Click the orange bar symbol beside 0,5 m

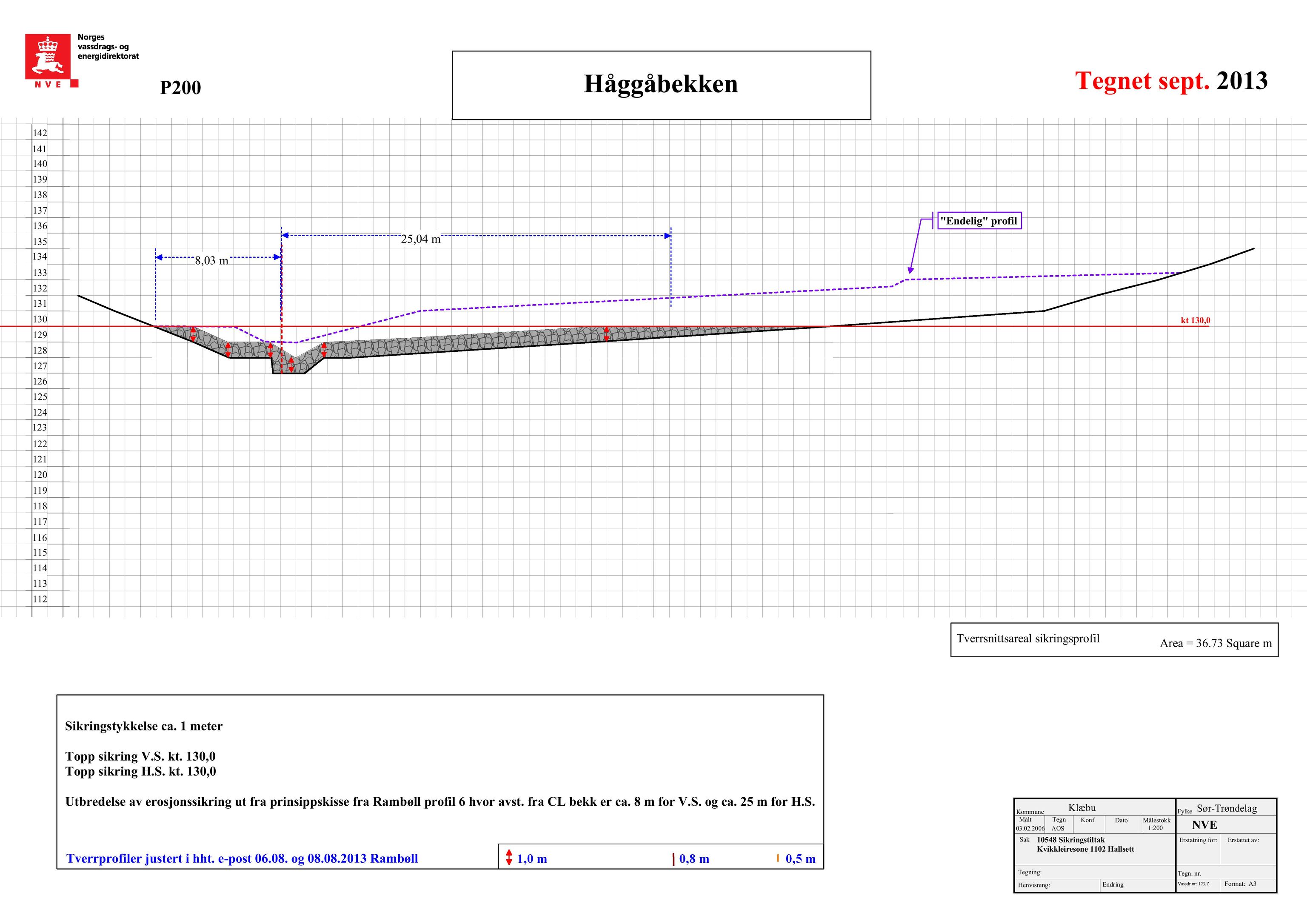778,857
